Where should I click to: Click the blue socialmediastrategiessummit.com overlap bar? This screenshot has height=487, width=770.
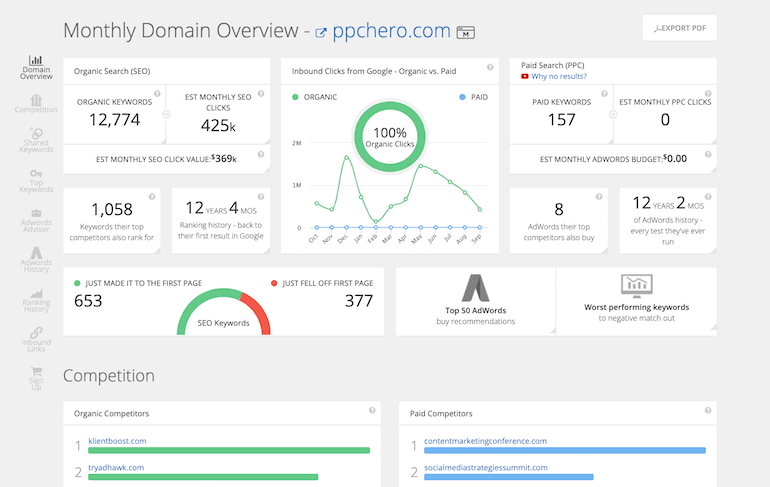pyautogui.click(x=509, y=477)
